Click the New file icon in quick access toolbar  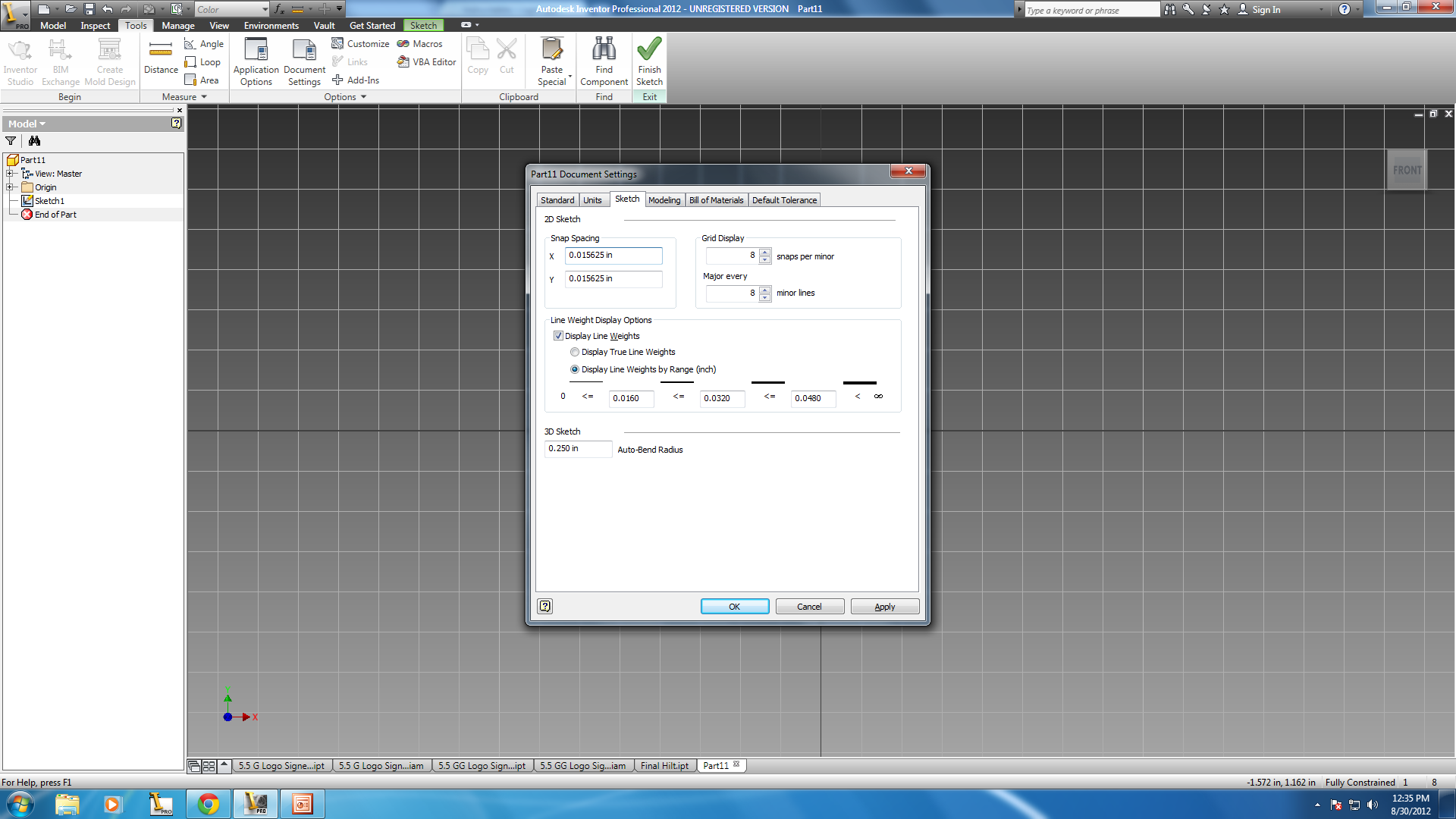45,9
